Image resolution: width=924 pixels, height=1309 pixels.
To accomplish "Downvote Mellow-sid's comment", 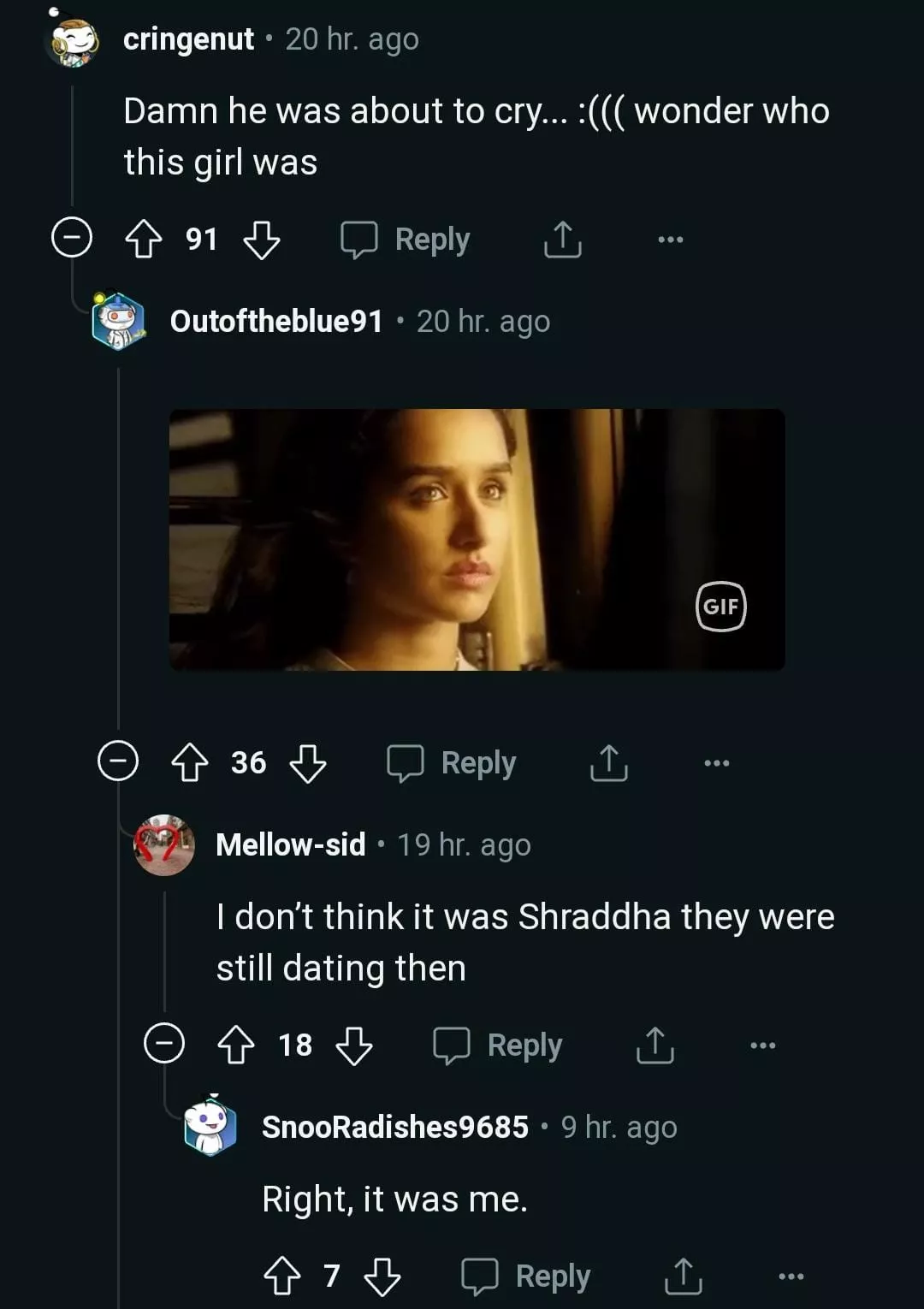I will pyautogui.click(x=354, y=1045).
